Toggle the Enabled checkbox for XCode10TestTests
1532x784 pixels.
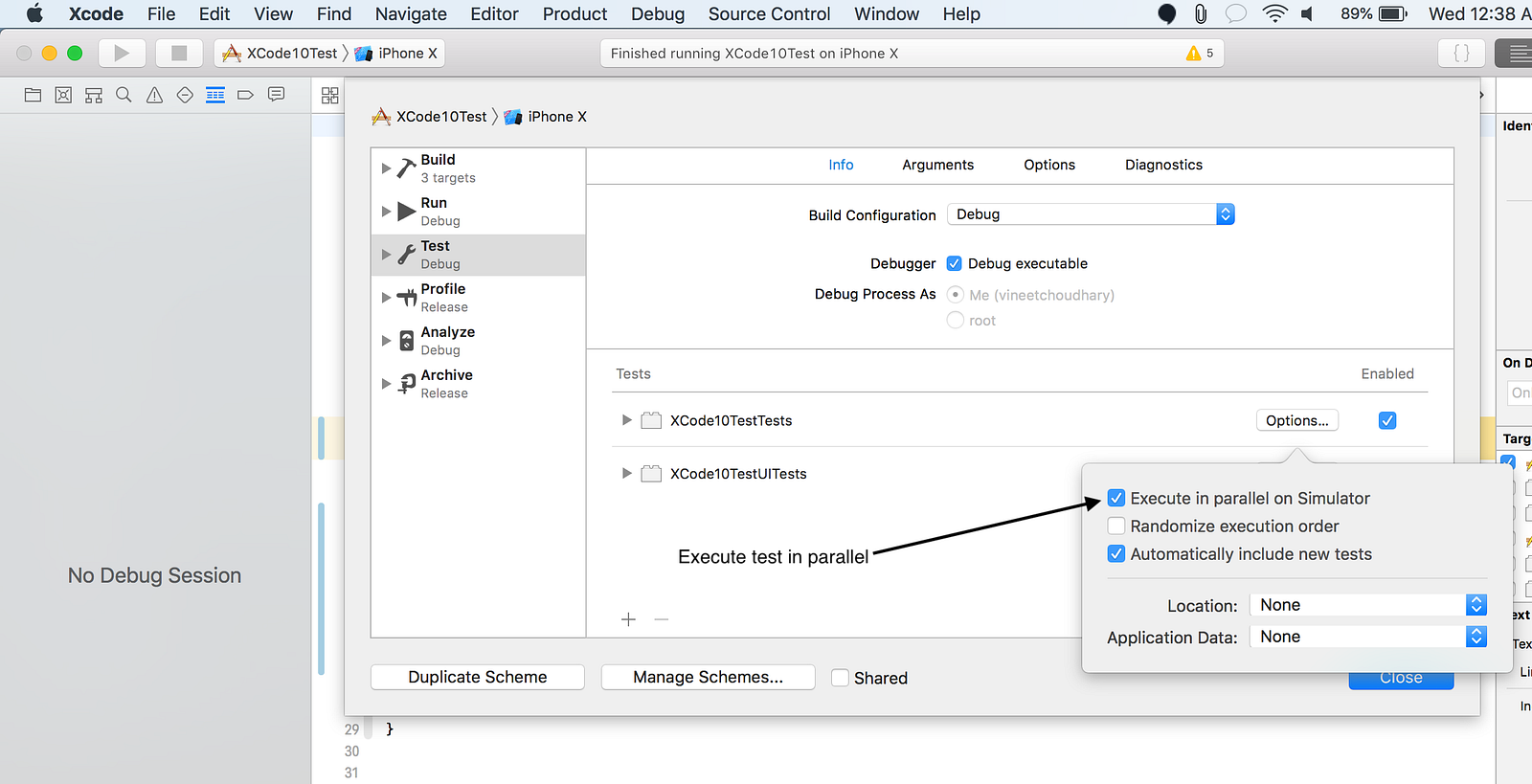coord(1387,420)
